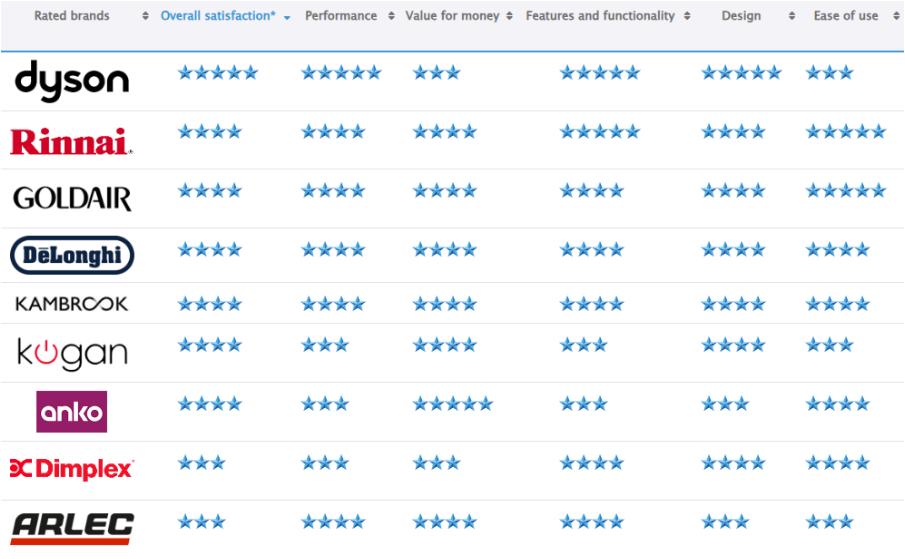Screen dimensions: 905x559
Task: Click Dyson's ease of use stars
Action: tap(829, 73)
